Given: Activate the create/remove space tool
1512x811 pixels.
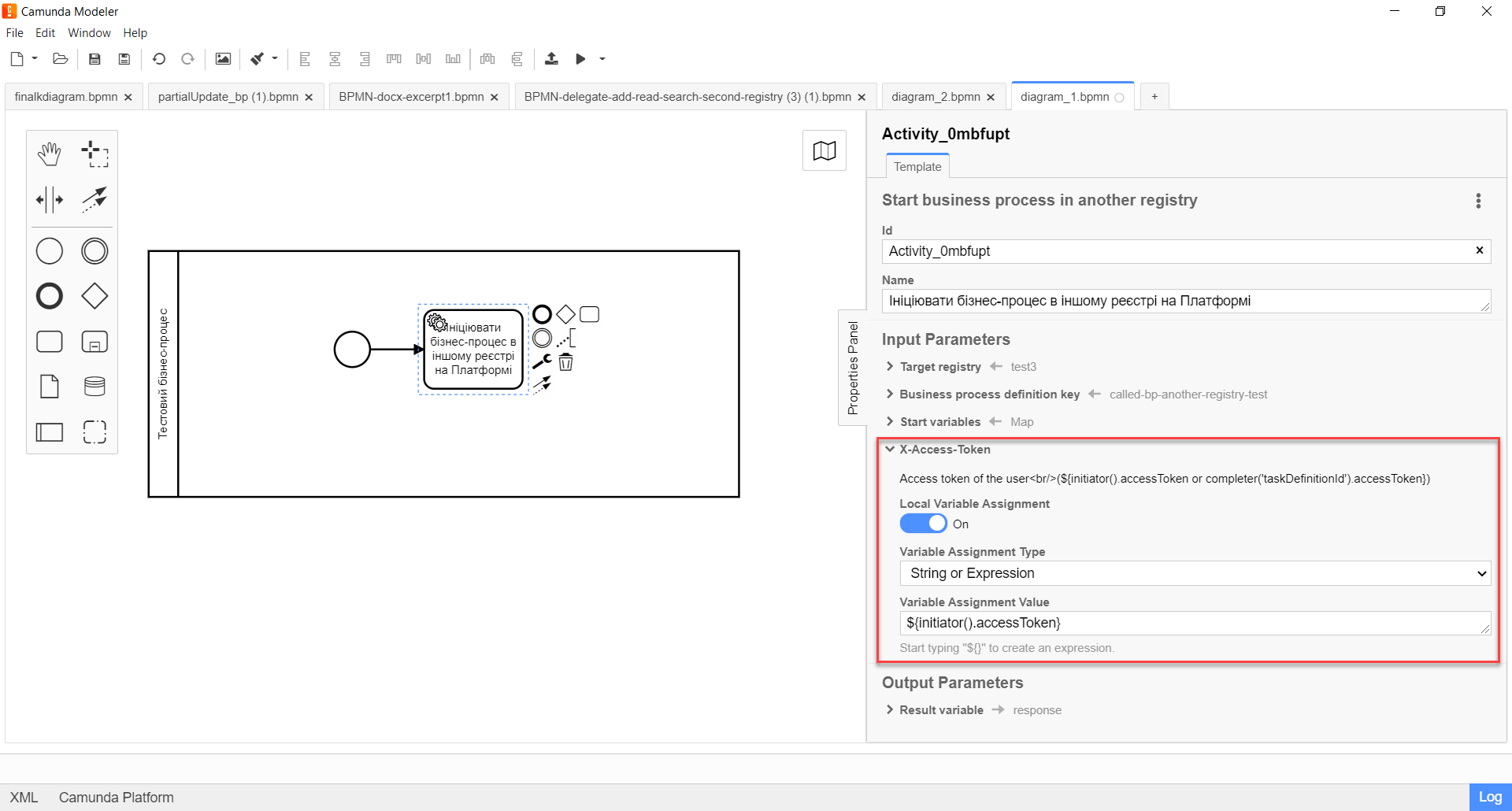Looking at the screenshot, I should tap(50, 200).
